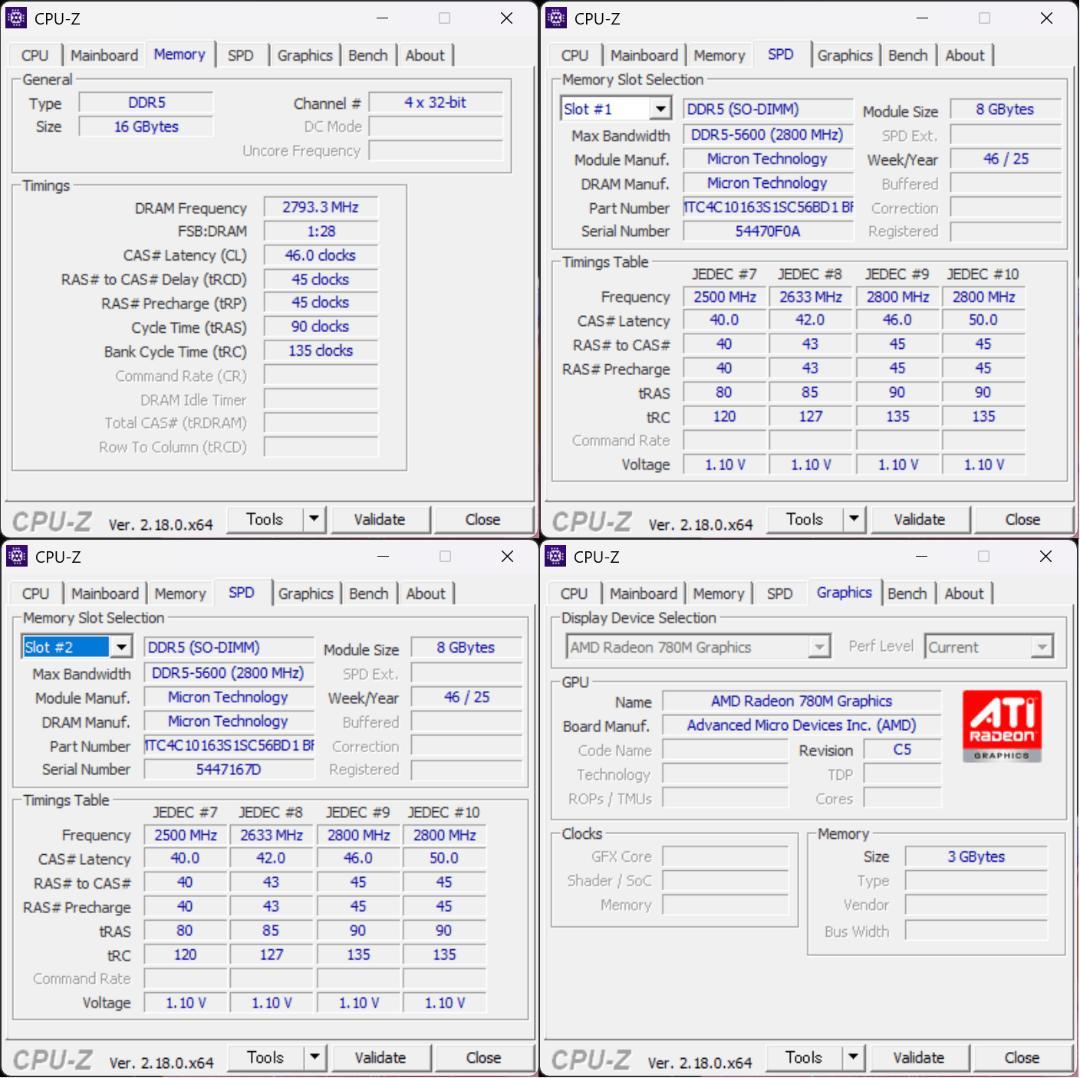The image size is (1080, 1078).
Task: Click Close button in Slot #1 window
Action: pyautogui.click(x=1023, y=519)
